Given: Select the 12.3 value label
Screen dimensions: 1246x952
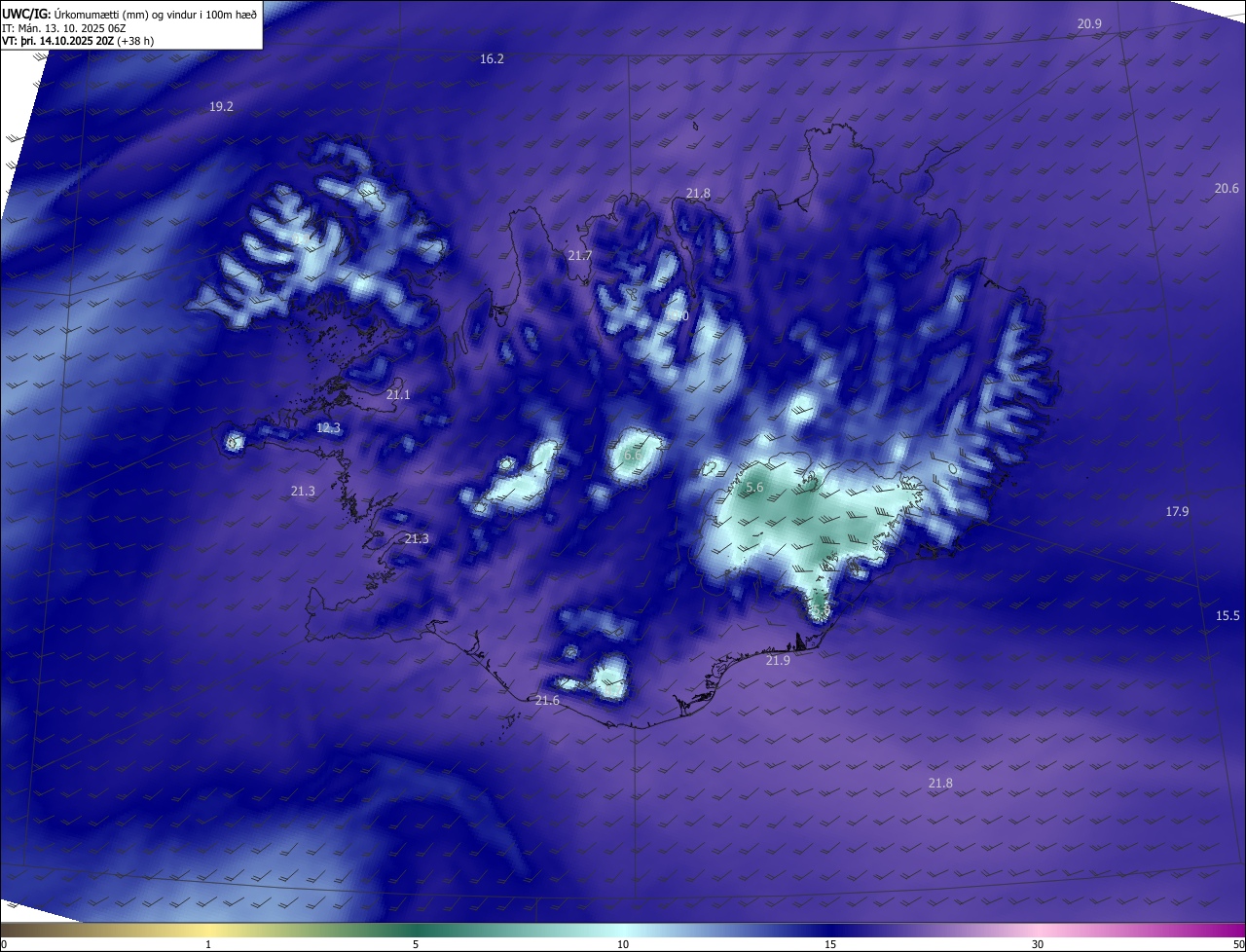Looking at the screenshot, I should coord(328,428).
